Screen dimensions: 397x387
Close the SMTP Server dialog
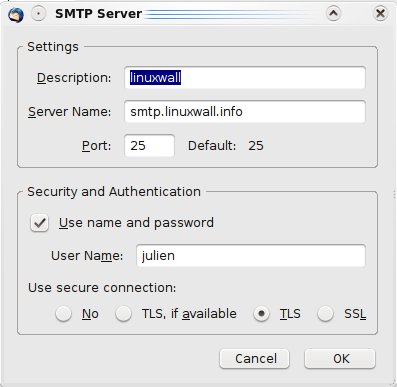point(380,14)
